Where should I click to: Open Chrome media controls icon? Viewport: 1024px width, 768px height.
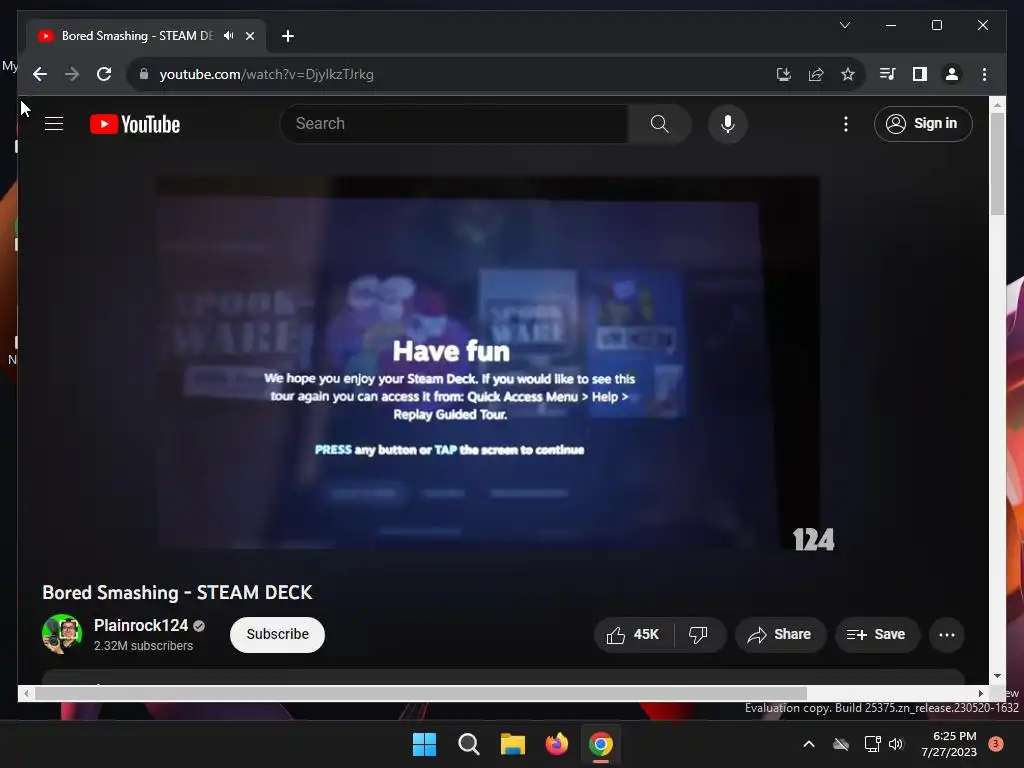coord(888,74)
